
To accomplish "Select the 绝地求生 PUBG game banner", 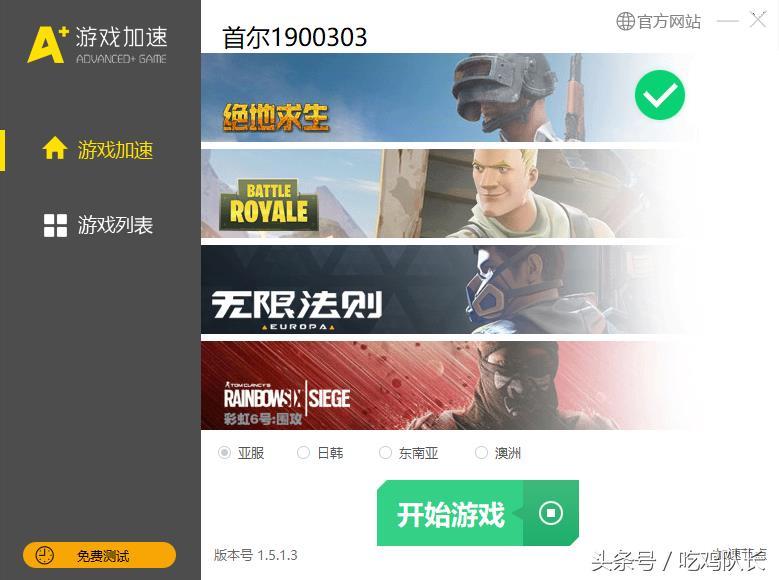I will 450,97.
